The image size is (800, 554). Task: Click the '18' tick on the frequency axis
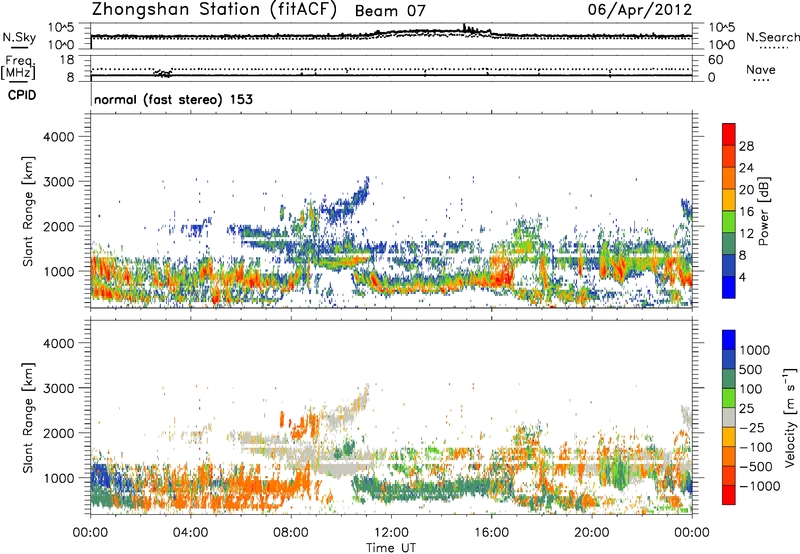click(x=67, y=60)
